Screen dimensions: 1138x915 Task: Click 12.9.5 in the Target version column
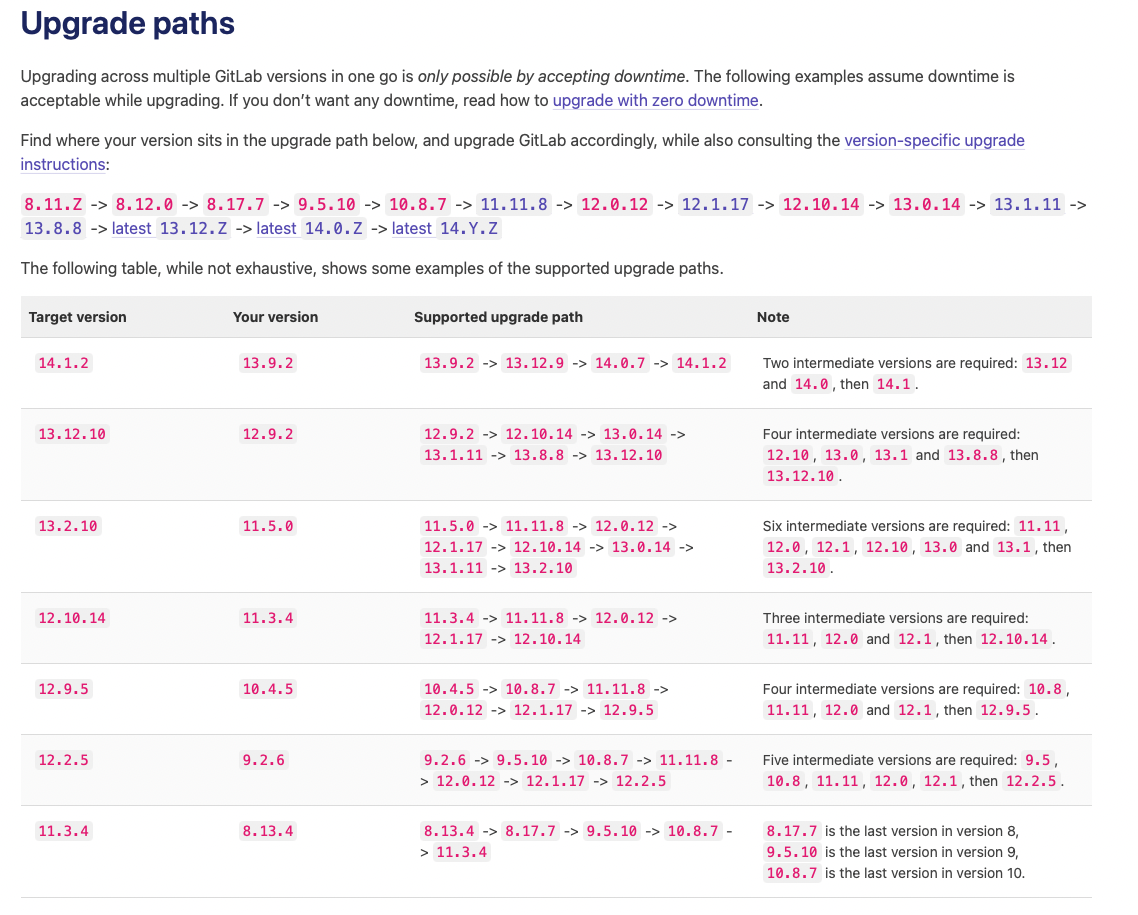64,689
